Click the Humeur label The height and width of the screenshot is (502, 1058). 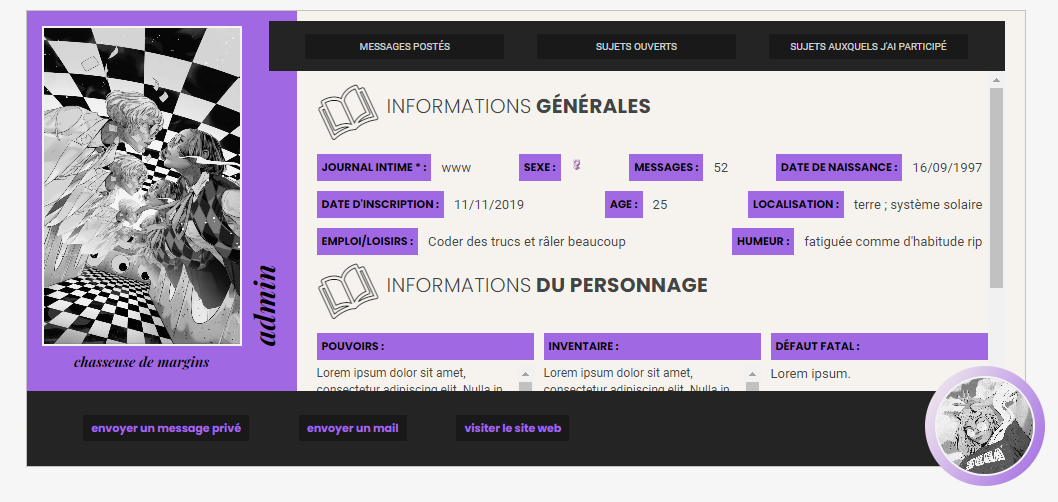pyautogui.click(x=763, y=242)
